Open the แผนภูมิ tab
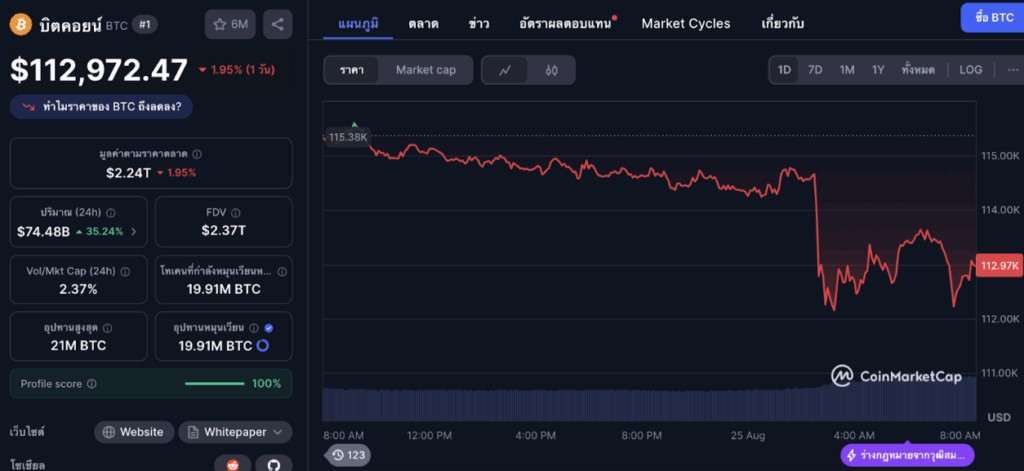 click(358, 24)
